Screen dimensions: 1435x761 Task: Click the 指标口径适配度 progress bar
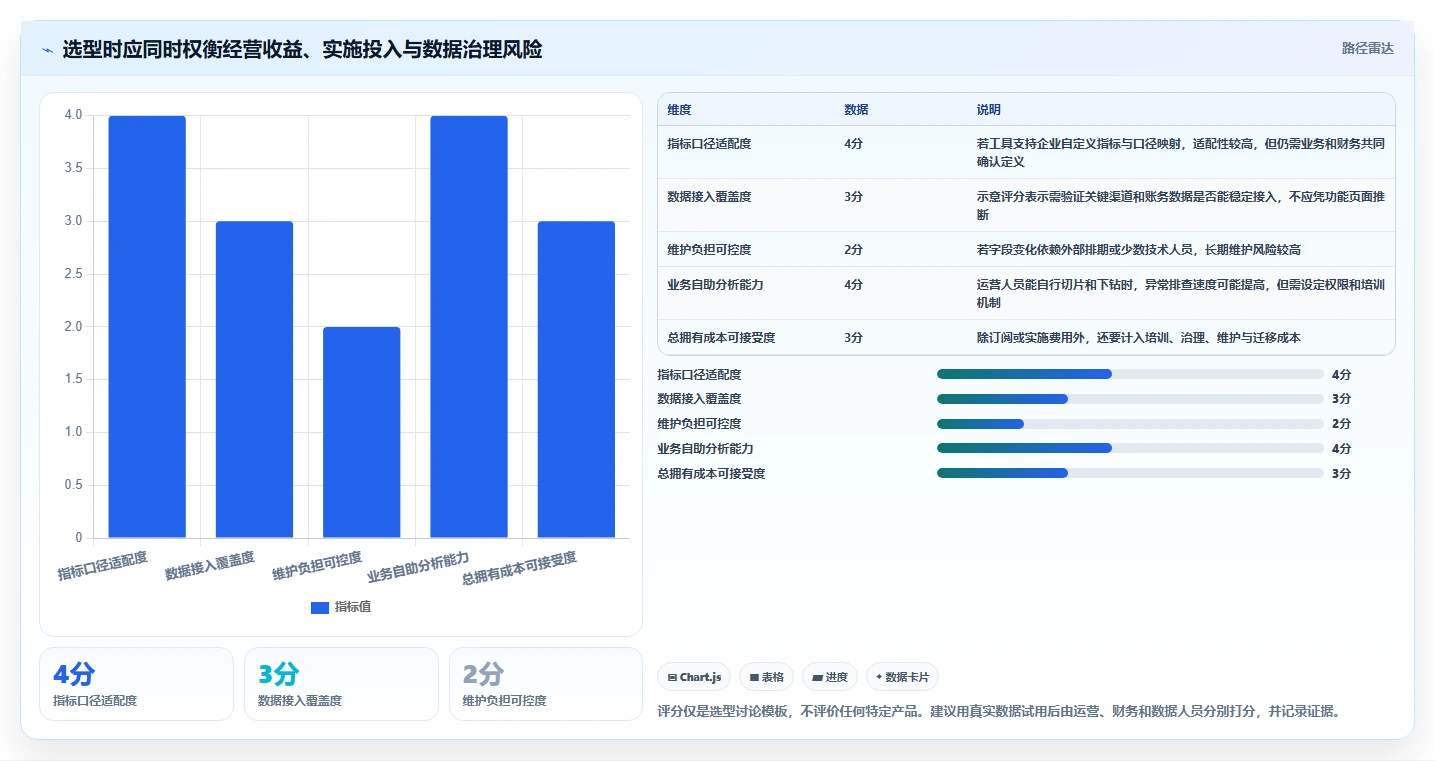pos(1130,374)
